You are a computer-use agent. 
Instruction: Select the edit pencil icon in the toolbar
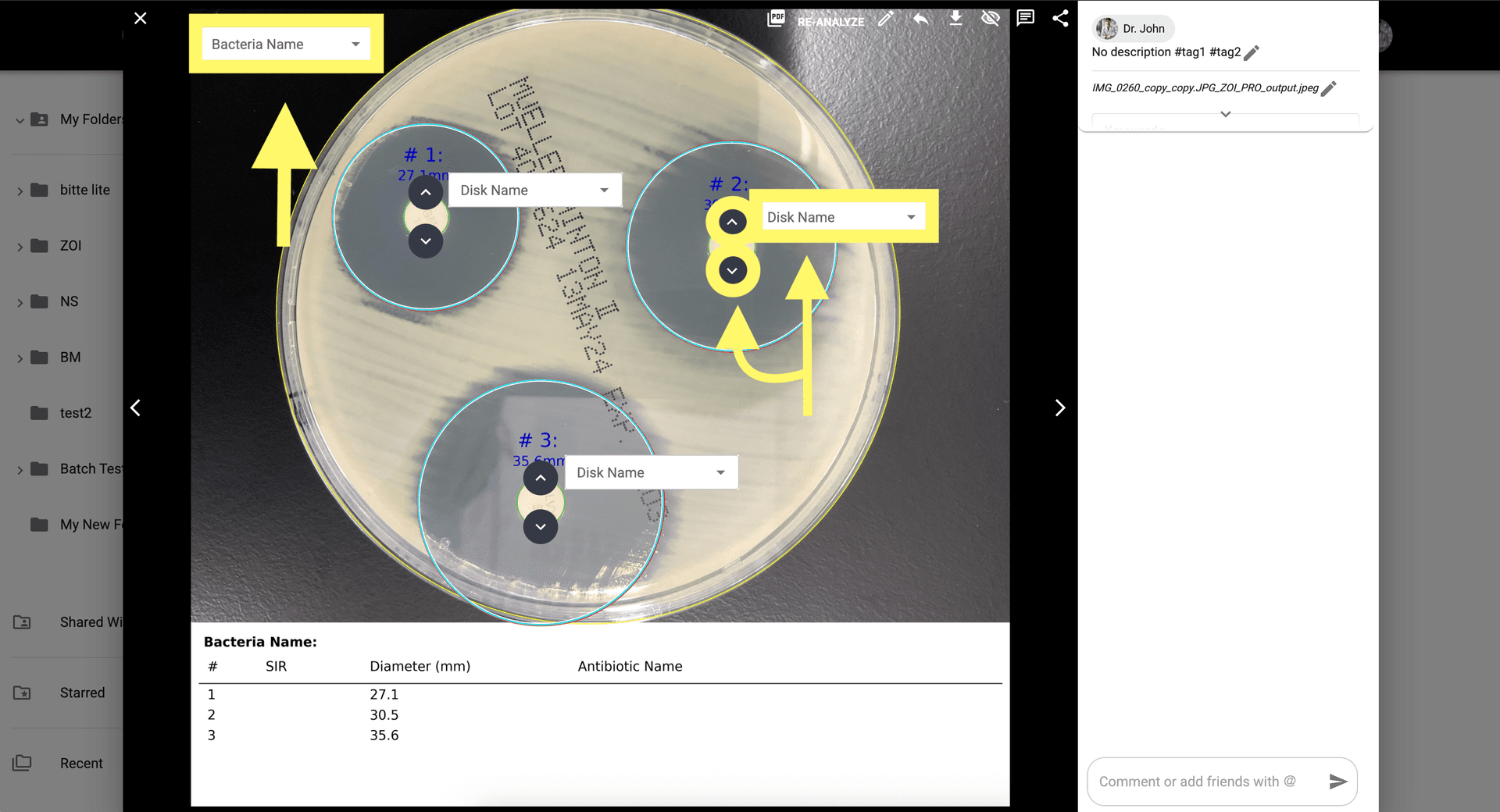click(885, 18)
